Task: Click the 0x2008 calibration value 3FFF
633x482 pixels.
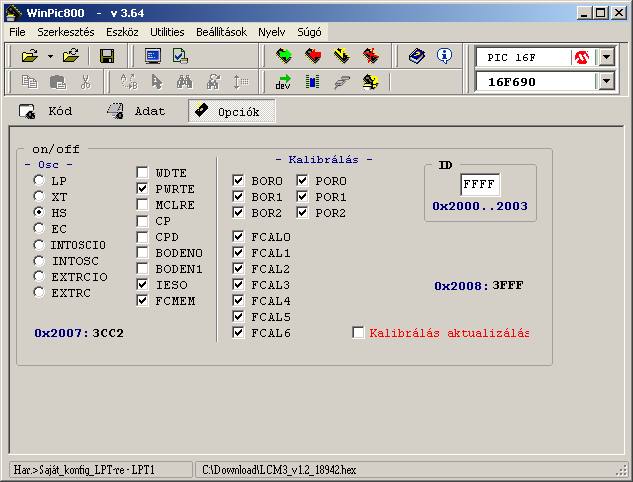Action: point(508,285)
